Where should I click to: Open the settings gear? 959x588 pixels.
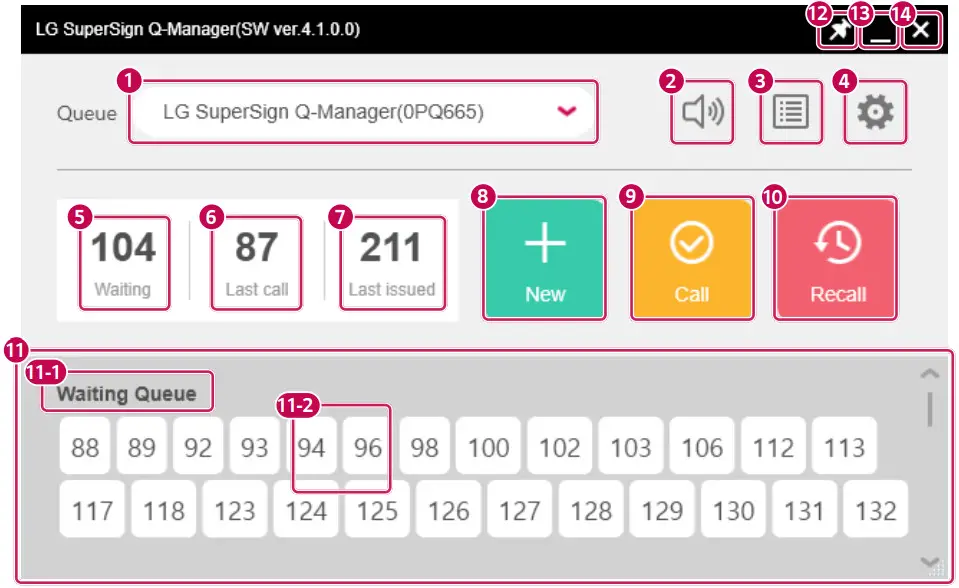875,112
